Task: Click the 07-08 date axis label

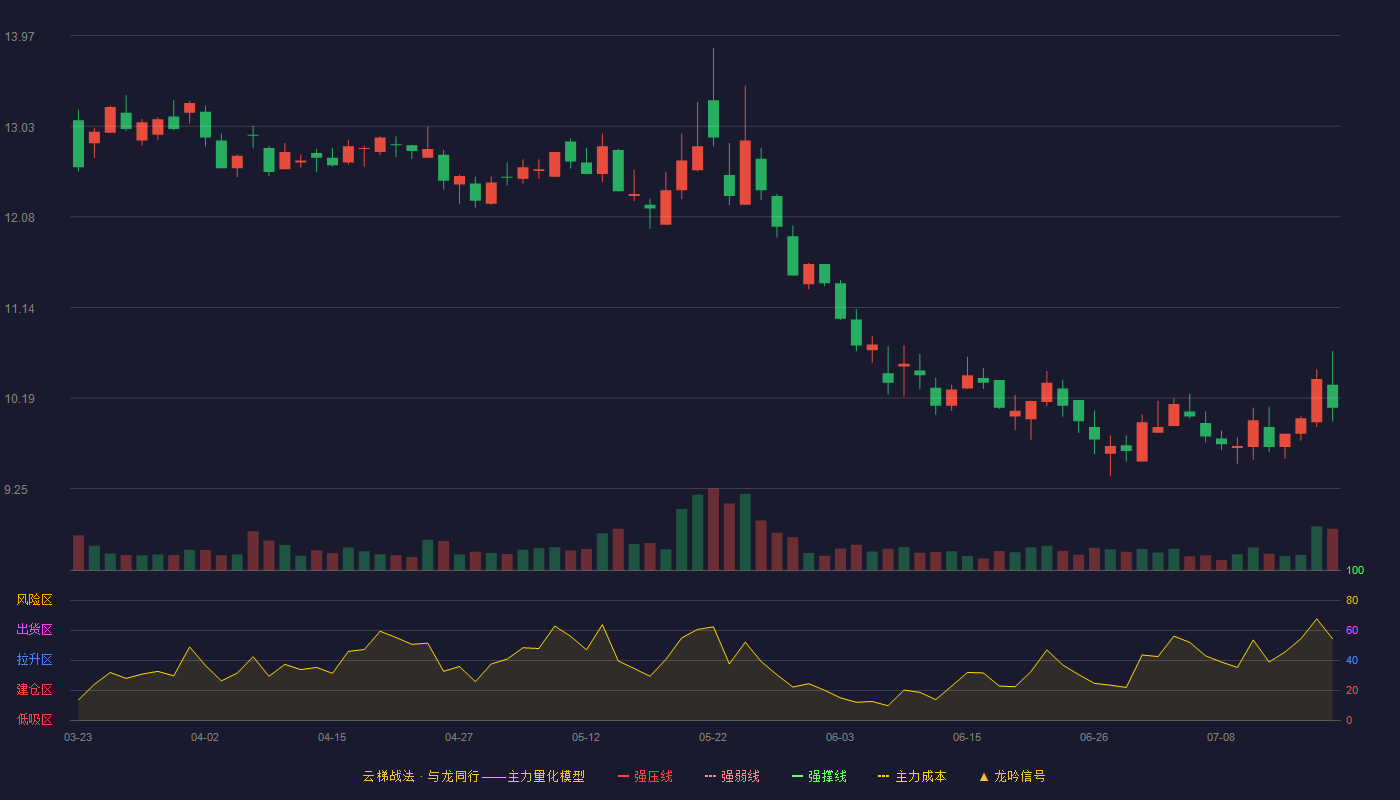Action: point(1221,737)
